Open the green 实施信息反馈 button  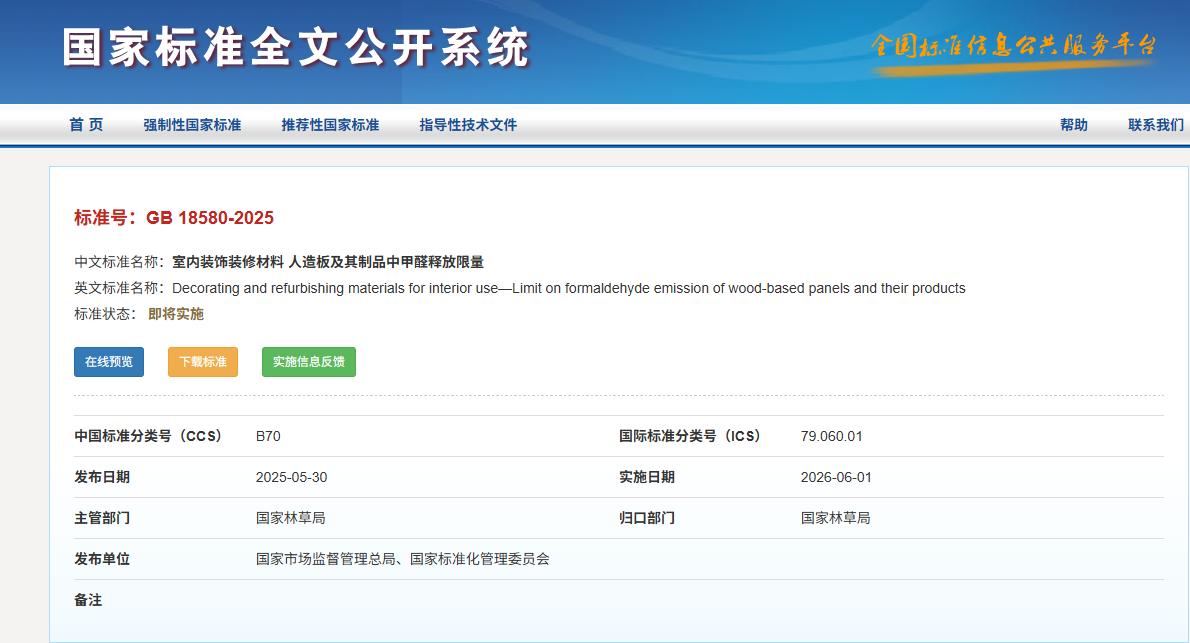pyautogui.click(x=309, y=362)
